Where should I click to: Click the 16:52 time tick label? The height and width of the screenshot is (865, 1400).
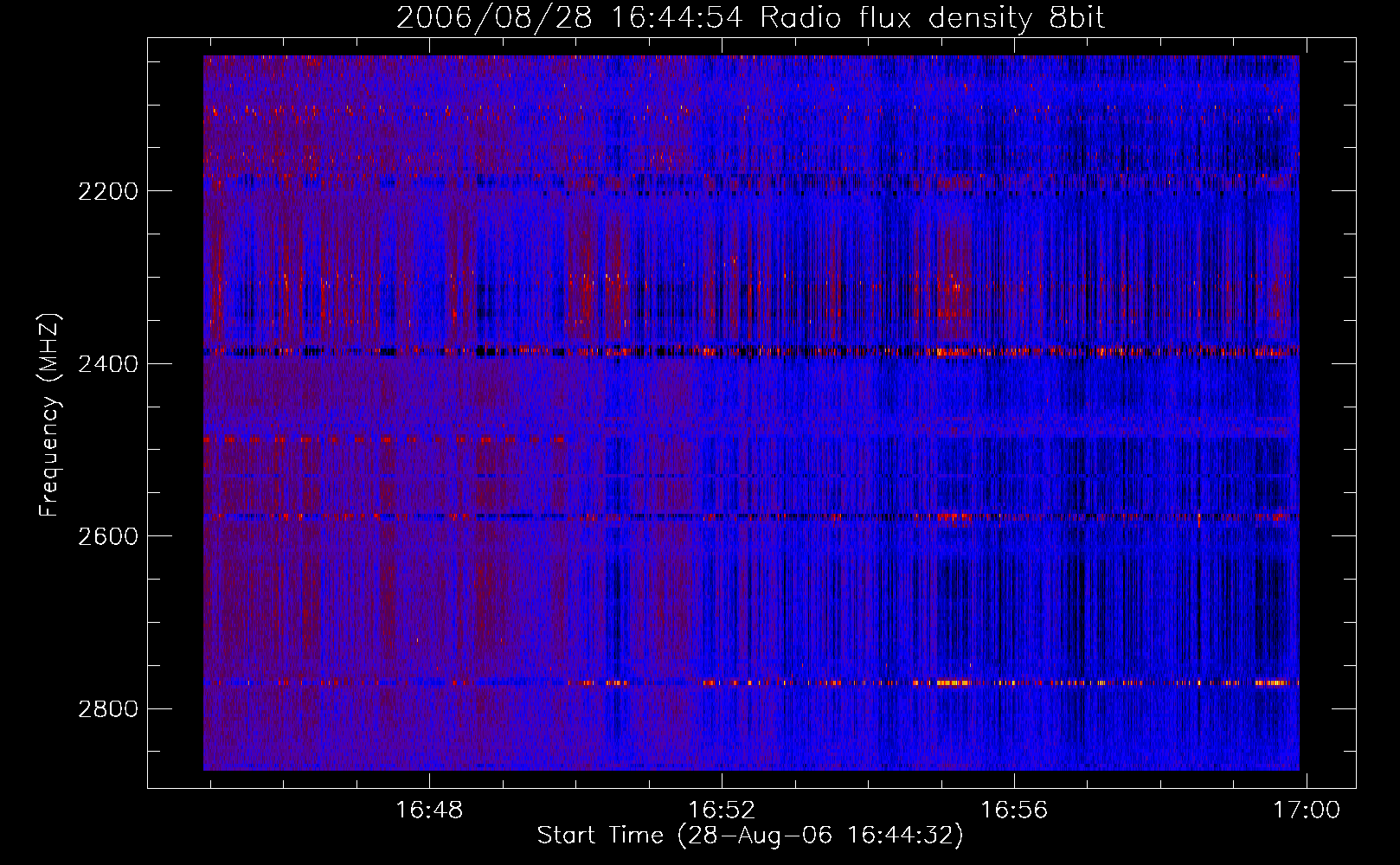tap(722, 811)
